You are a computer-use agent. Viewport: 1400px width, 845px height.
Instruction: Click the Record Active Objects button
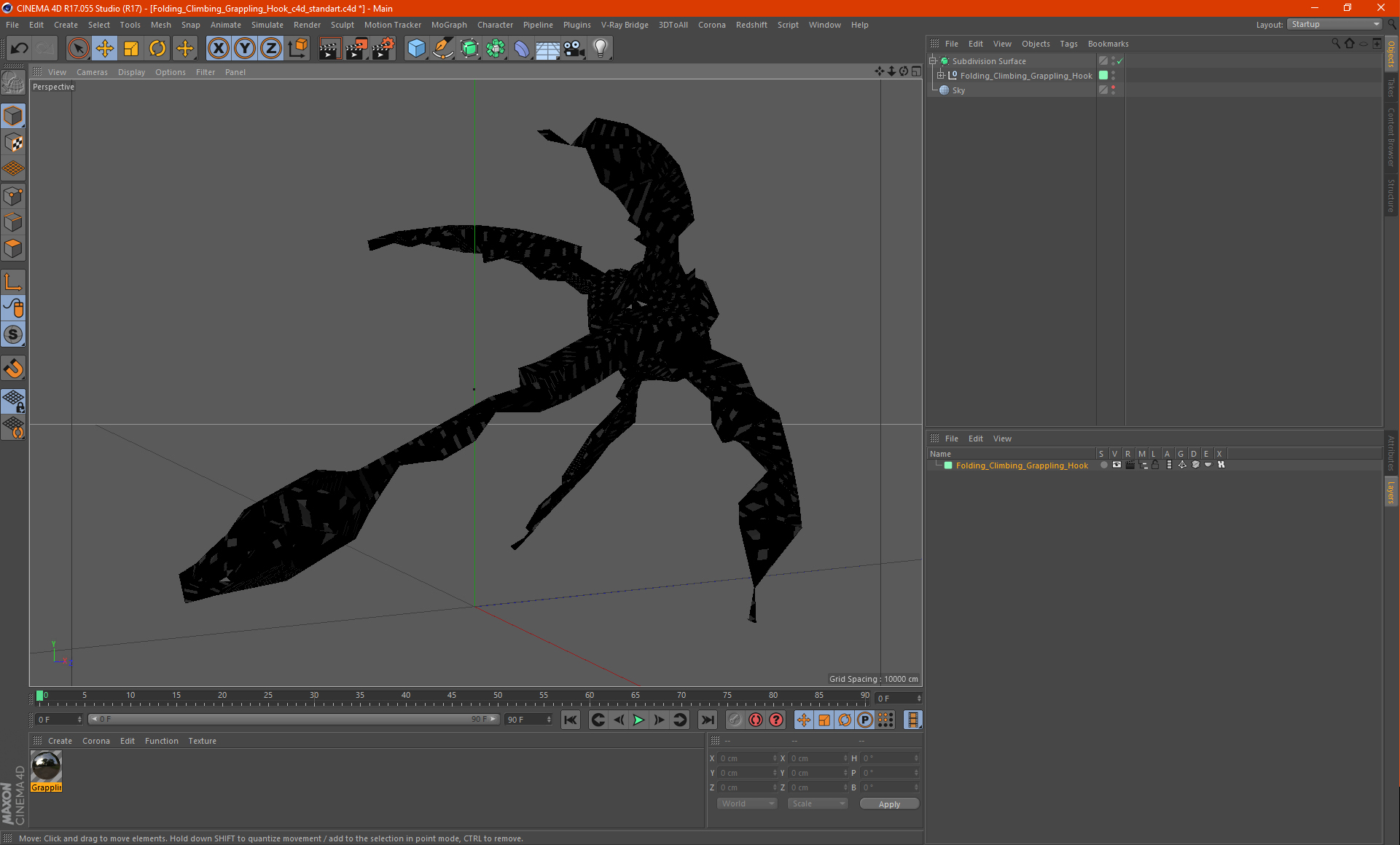click(x=735, y=720)
